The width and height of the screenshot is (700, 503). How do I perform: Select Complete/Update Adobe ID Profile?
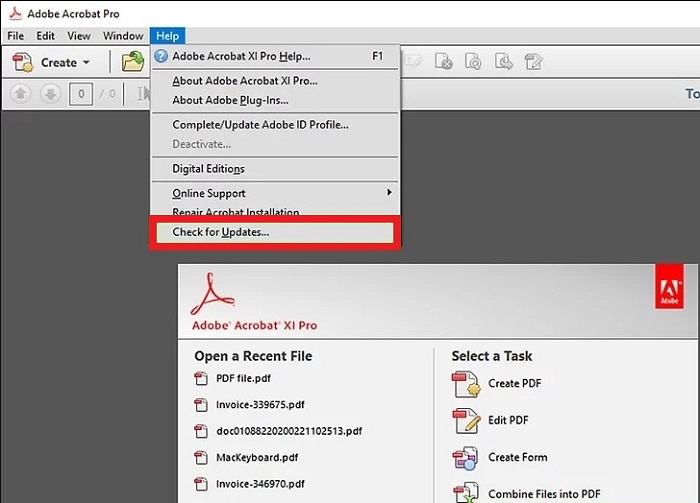tap(275, 125)
